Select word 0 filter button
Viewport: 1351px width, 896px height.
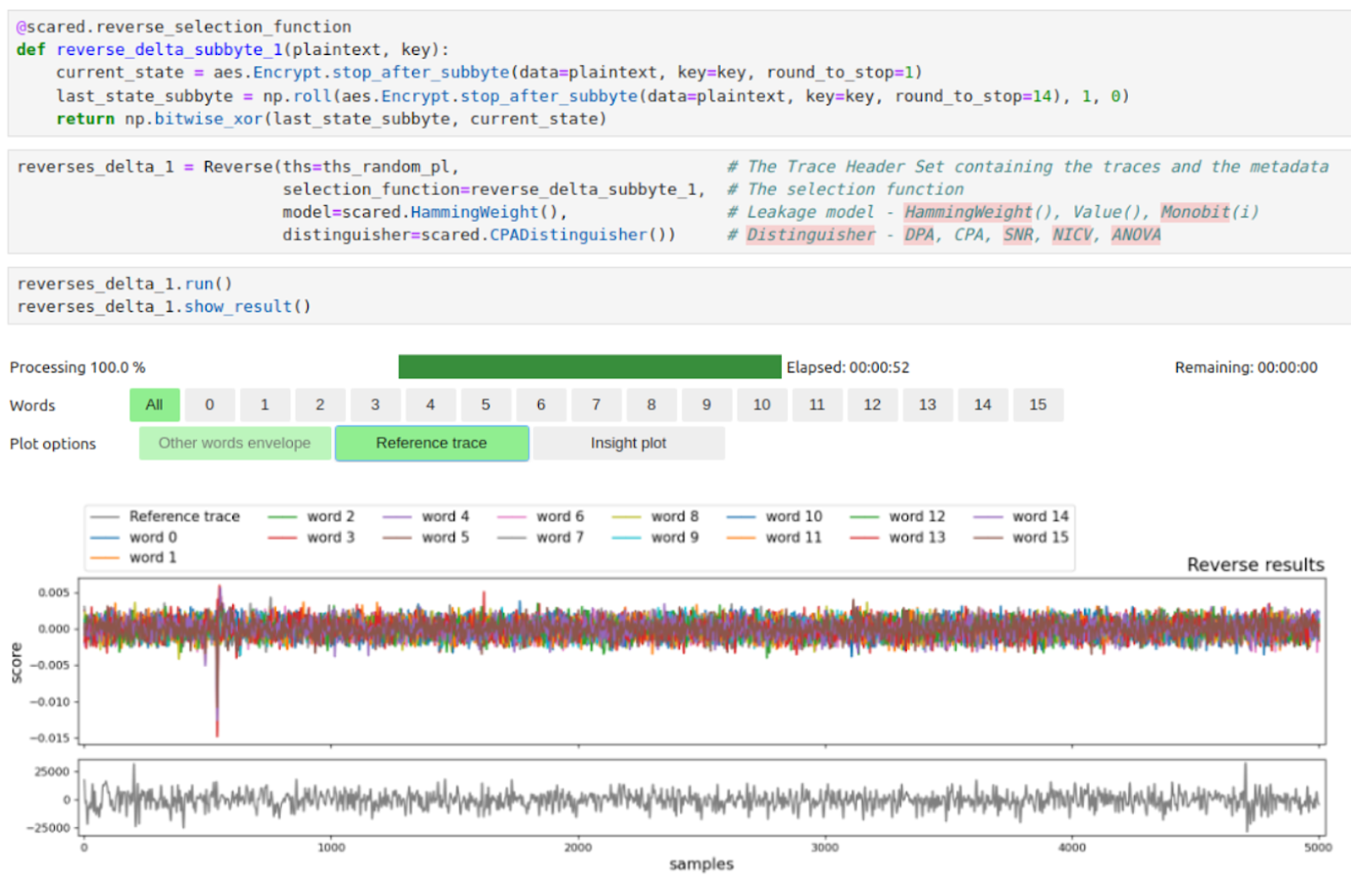click(209, 405)
